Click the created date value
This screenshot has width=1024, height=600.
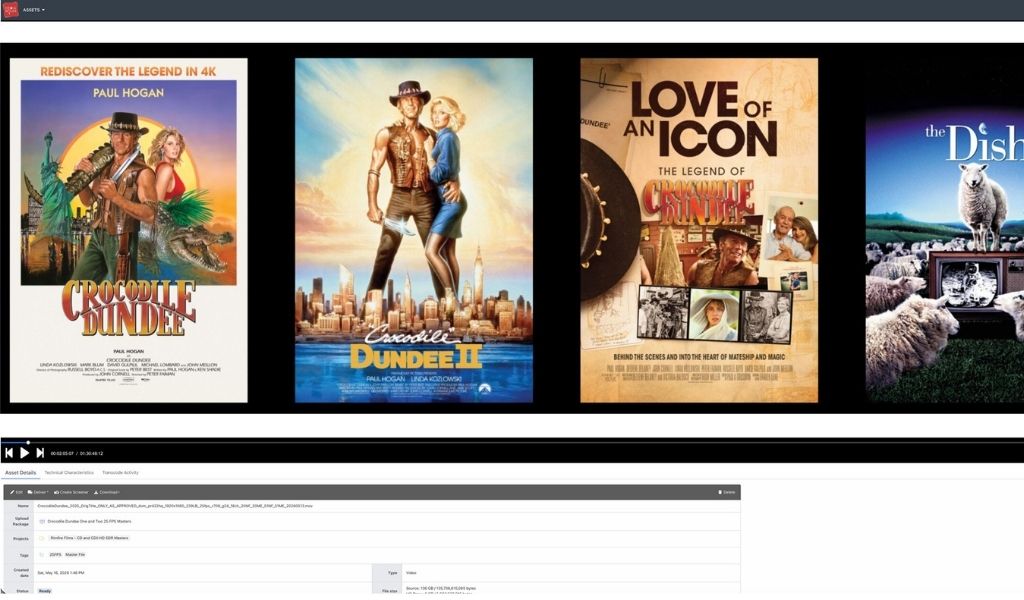61,573
